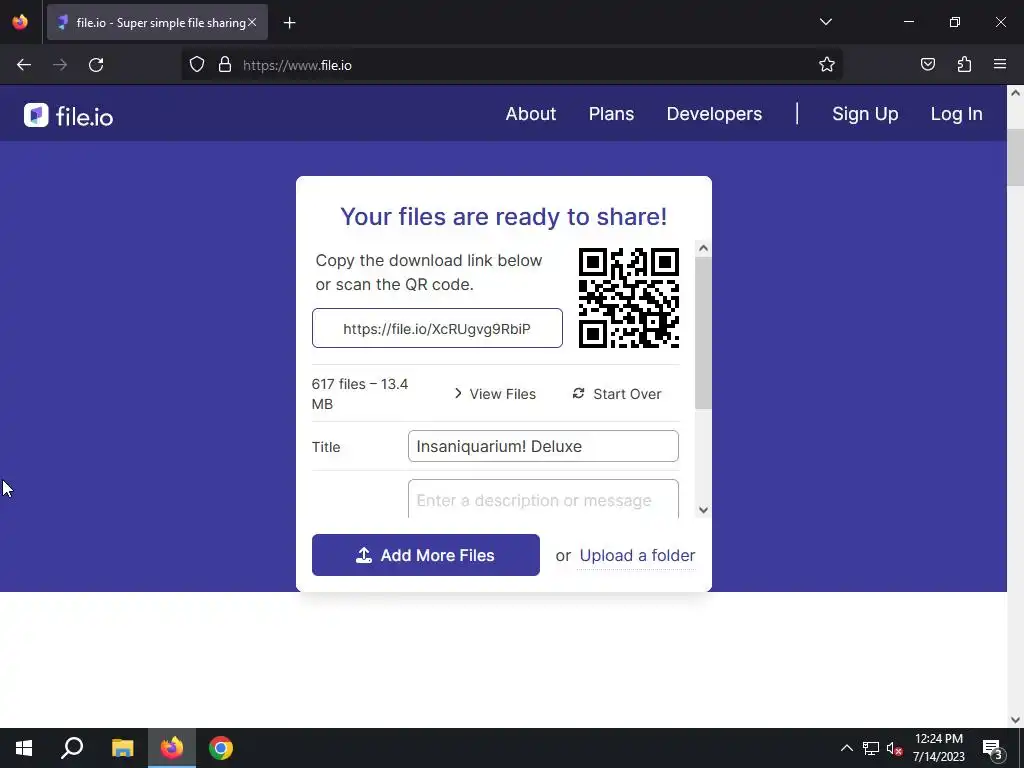The width and height of the screenshot is (1024, 768).
Task: Open the Save to Pocket icon
Action: click(927, 64)
